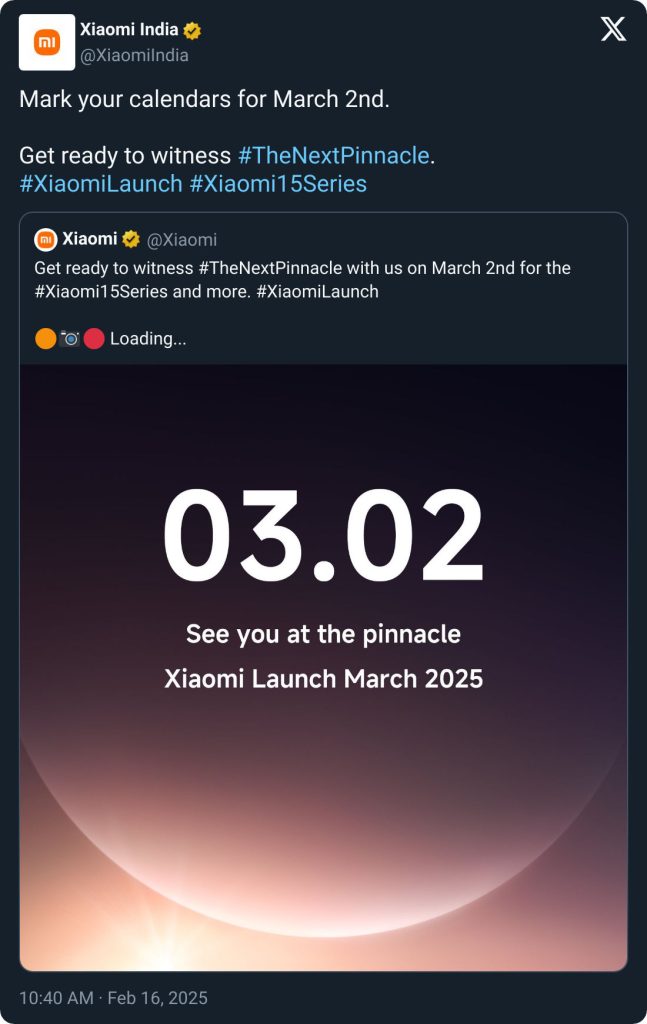
Task: Open the blue #XiaomiLaunch hashtag
Action: tap(101, 184)
